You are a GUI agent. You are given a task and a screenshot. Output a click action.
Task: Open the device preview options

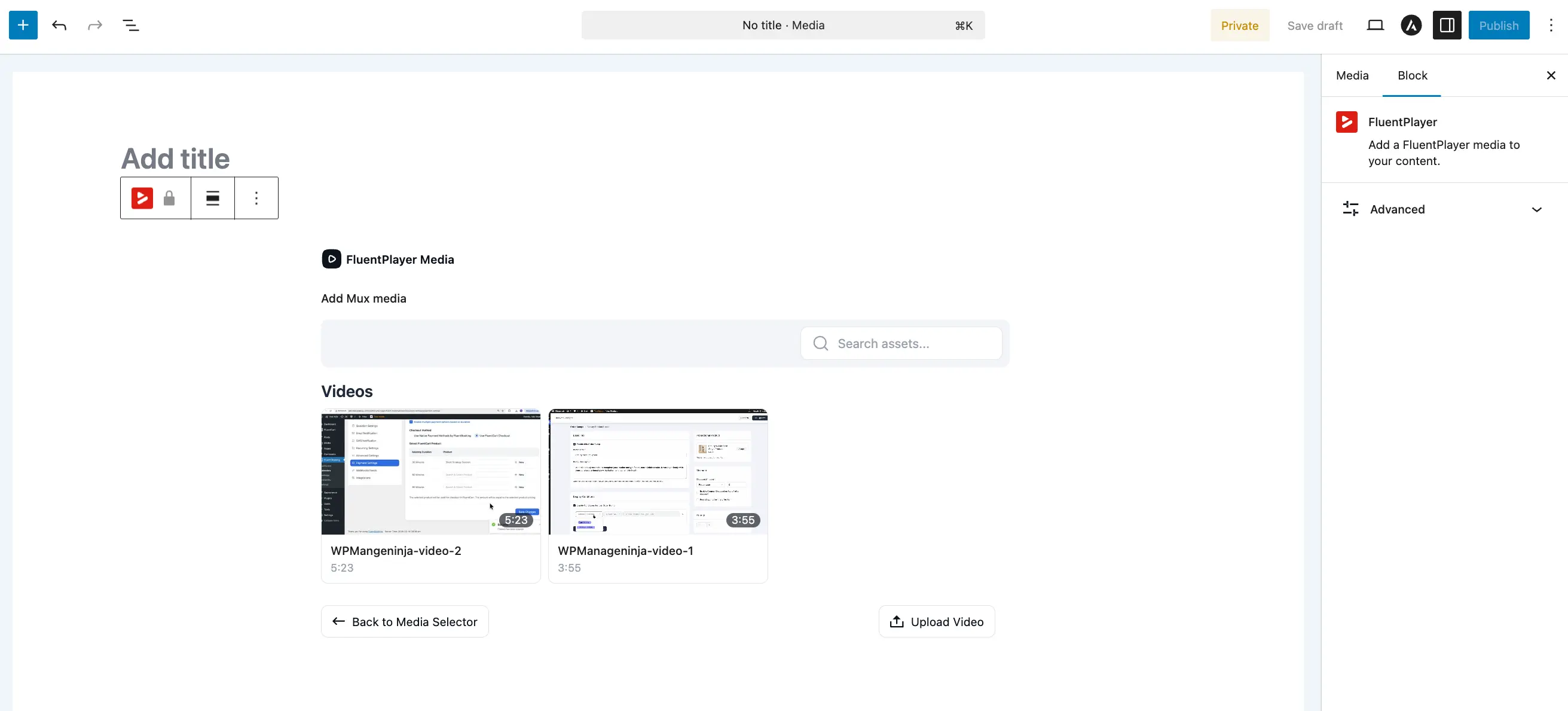coord(1375,25)
